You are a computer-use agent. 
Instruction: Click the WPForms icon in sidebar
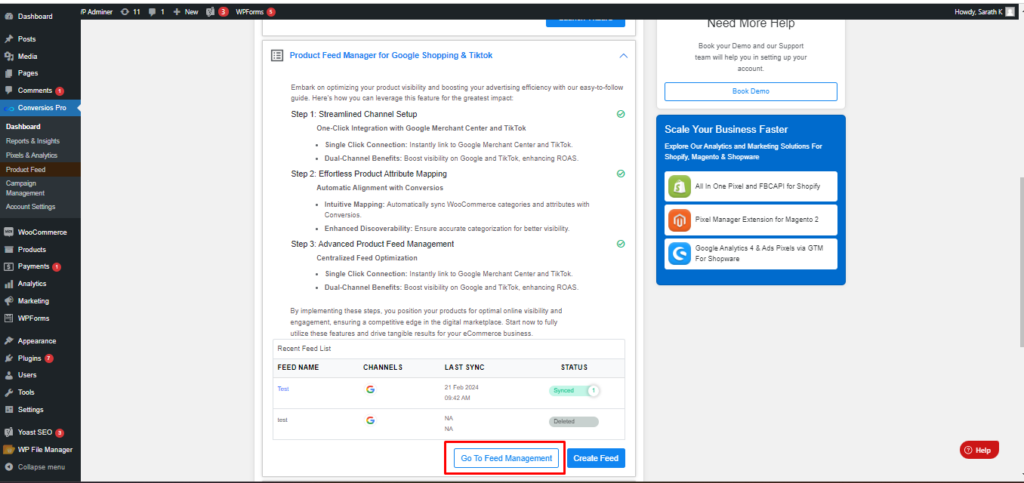point(8,319)
